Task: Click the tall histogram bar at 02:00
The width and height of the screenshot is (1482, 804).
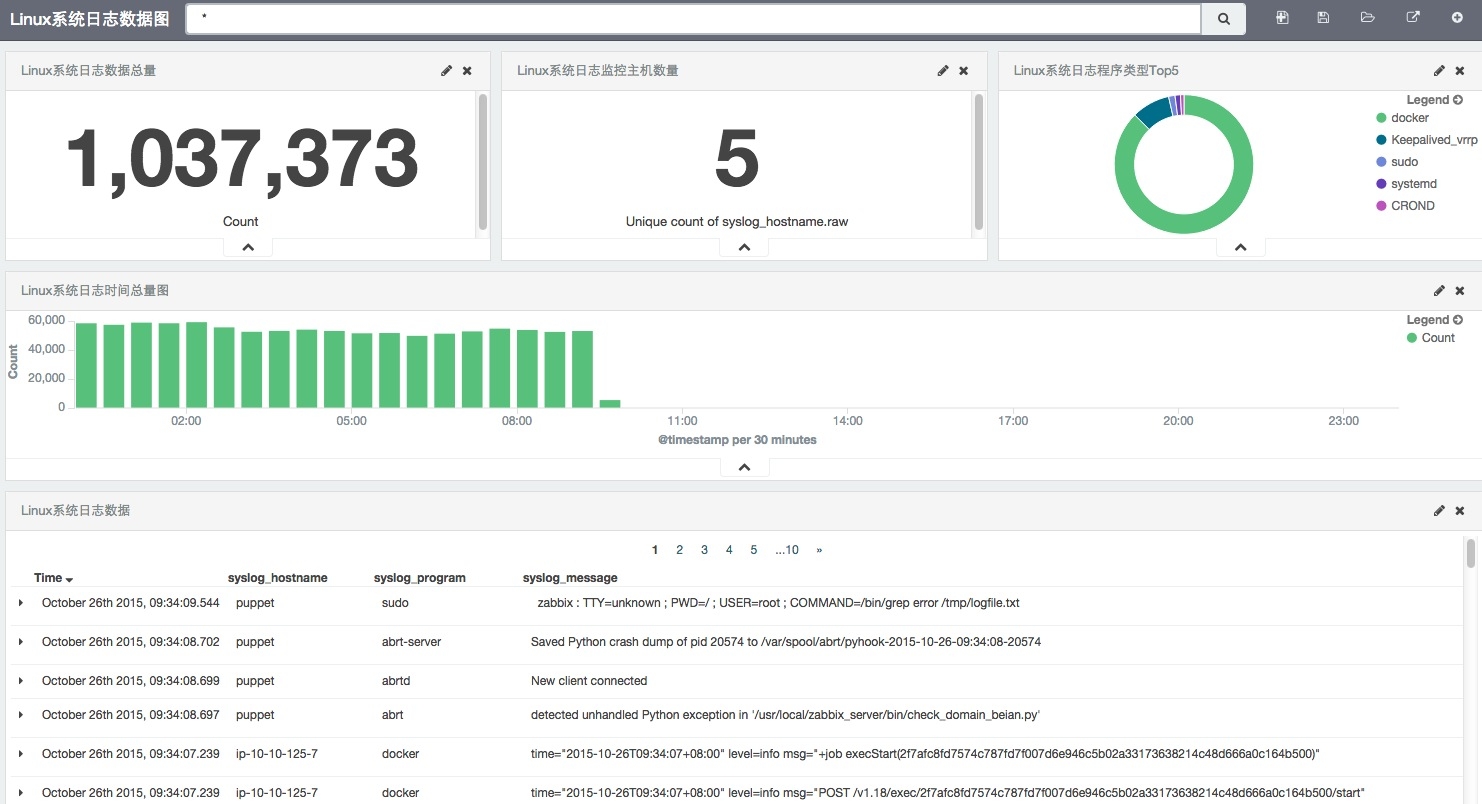Action: point(196,365)
